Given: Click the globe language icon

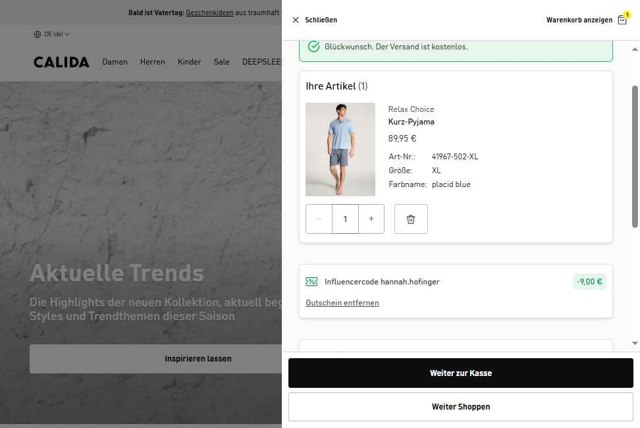Looking at the screenshot, I should [38, 34].
